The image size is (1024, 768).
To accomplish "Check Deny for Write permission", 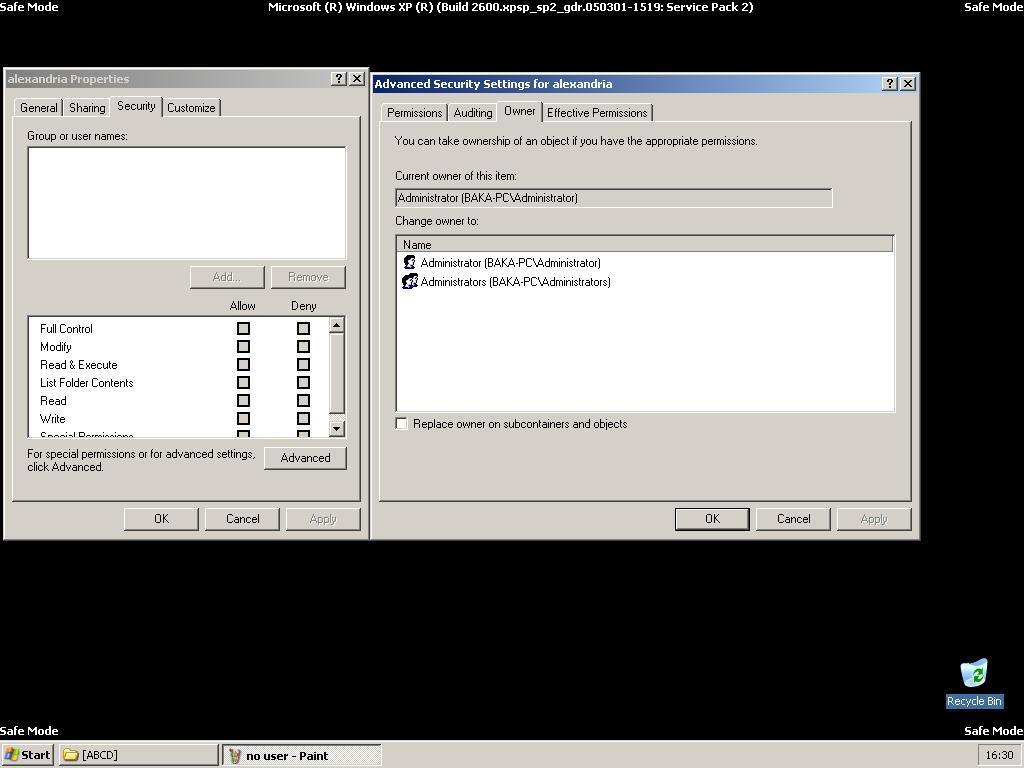I will pos(303,419).
